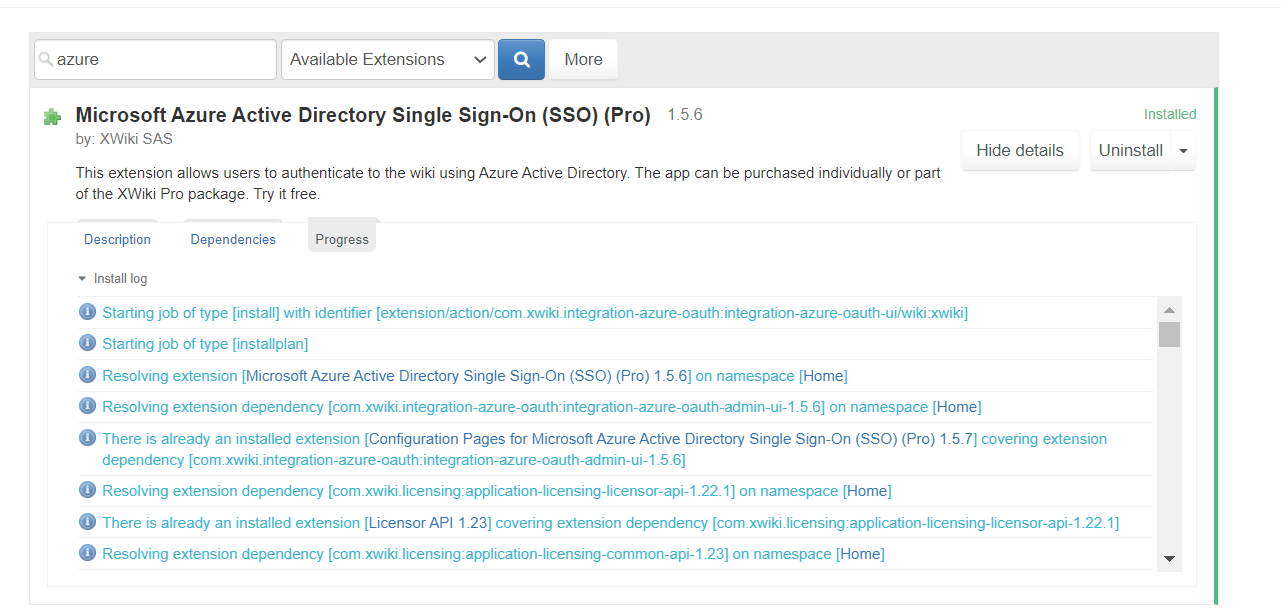Open the Available Extensions dropdown
Viewport: 1281px width, 616px height.
coord(387,59)
